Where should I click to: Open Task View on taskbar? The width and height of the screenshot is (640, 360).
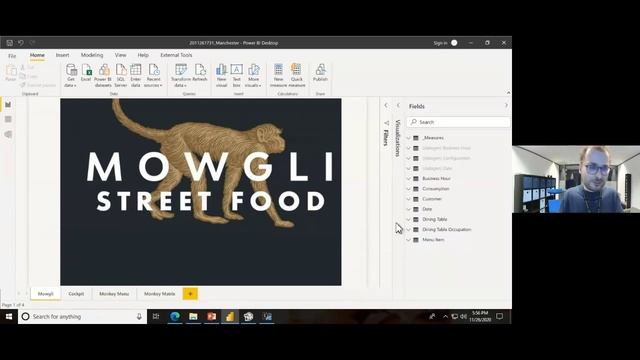156,316
